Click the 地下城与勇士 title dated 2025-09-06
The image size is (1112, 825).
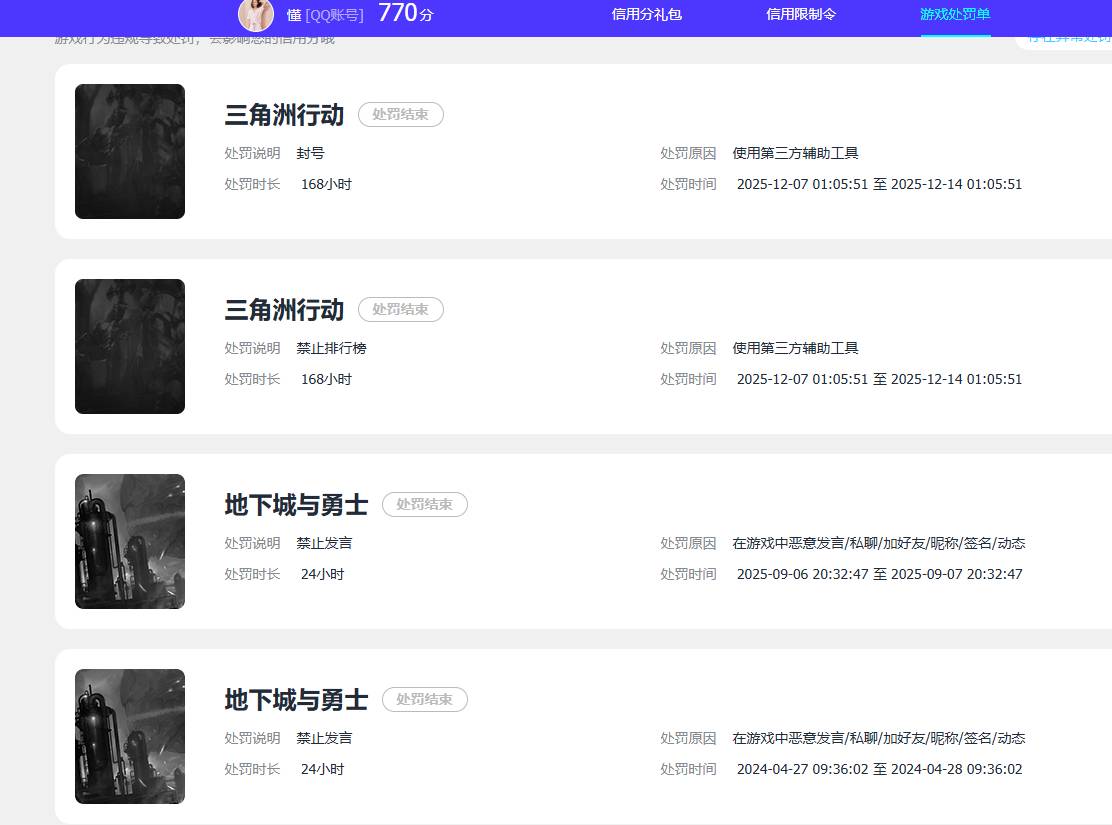click(x=296, y=505)
